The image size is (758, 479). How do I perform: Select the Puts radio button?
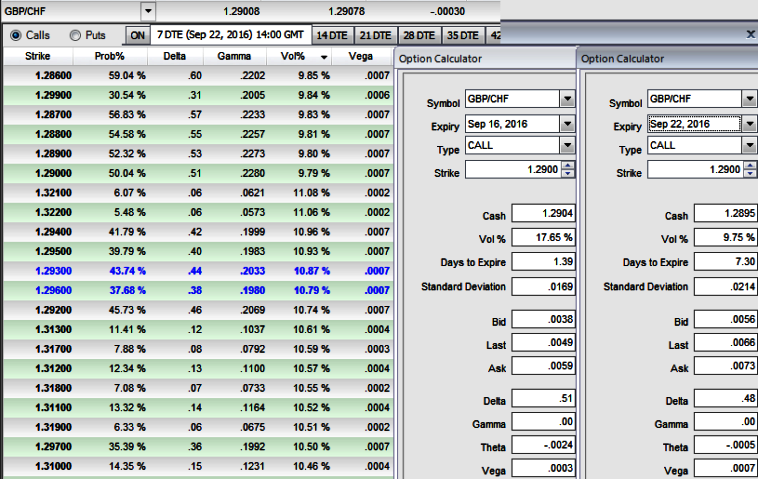[x=76, y=35]
